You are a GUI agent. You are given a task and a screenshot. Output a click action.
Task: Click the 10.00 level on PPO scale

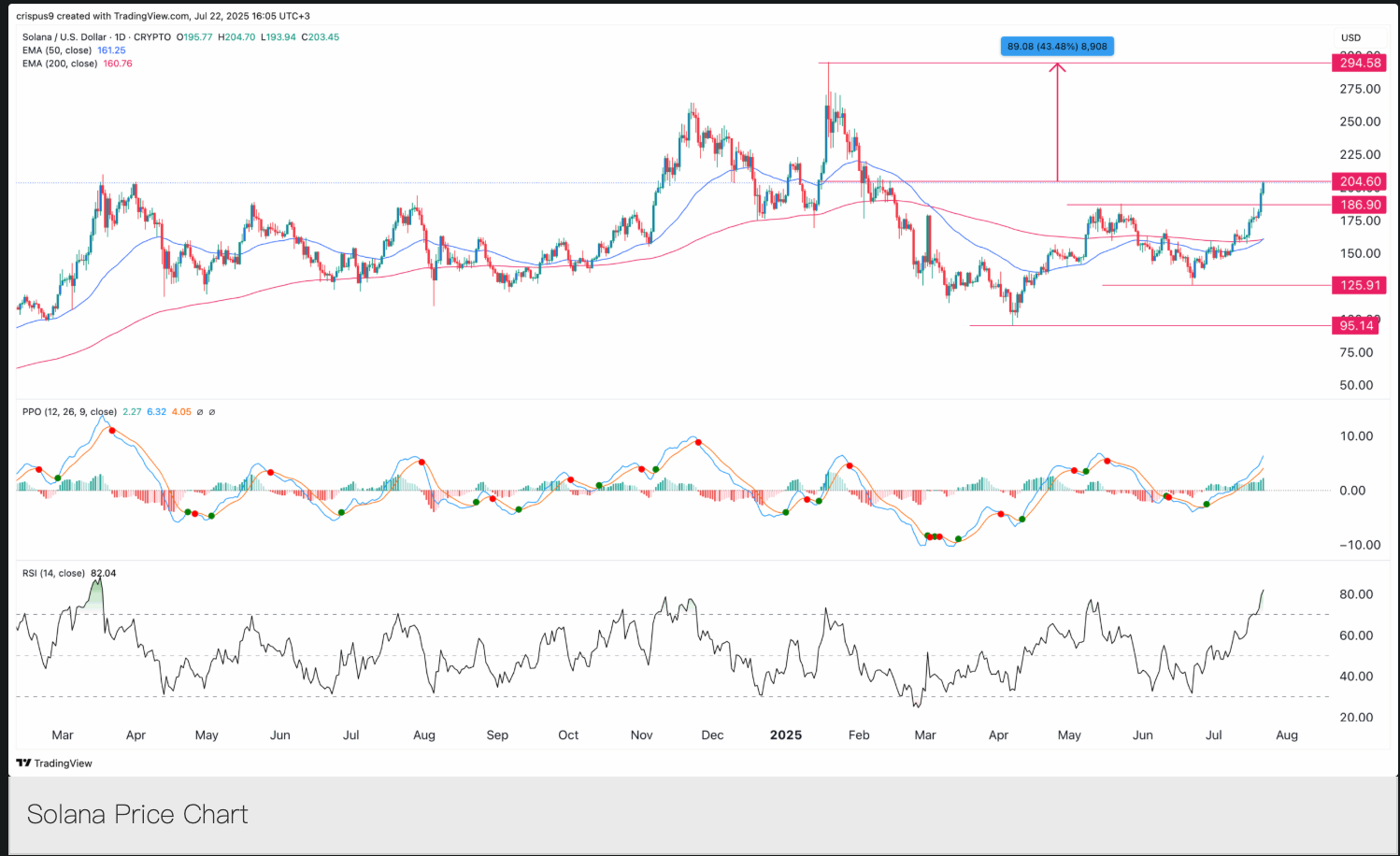point(1355,436)
